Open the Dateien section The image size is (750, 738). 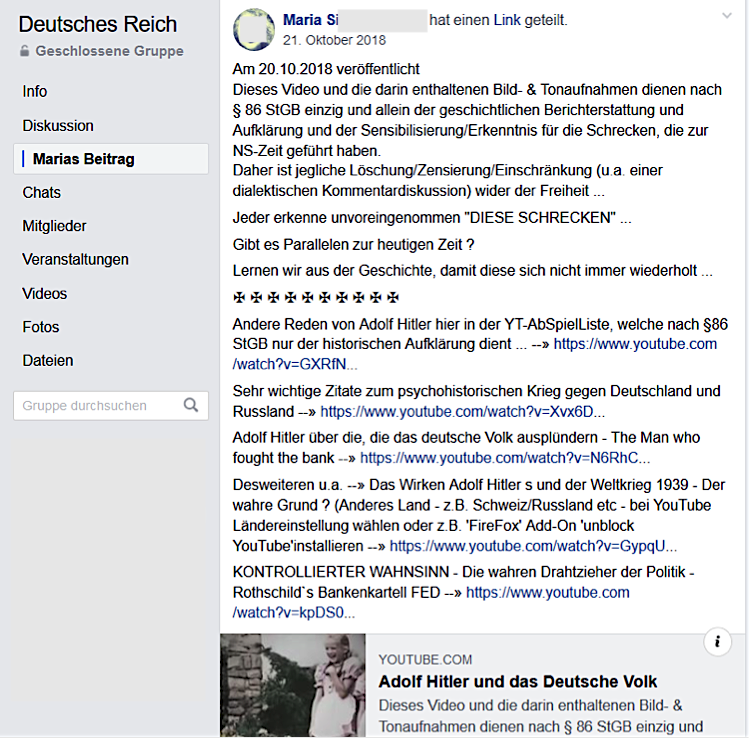pyautogui.click(x=48, y=360)
